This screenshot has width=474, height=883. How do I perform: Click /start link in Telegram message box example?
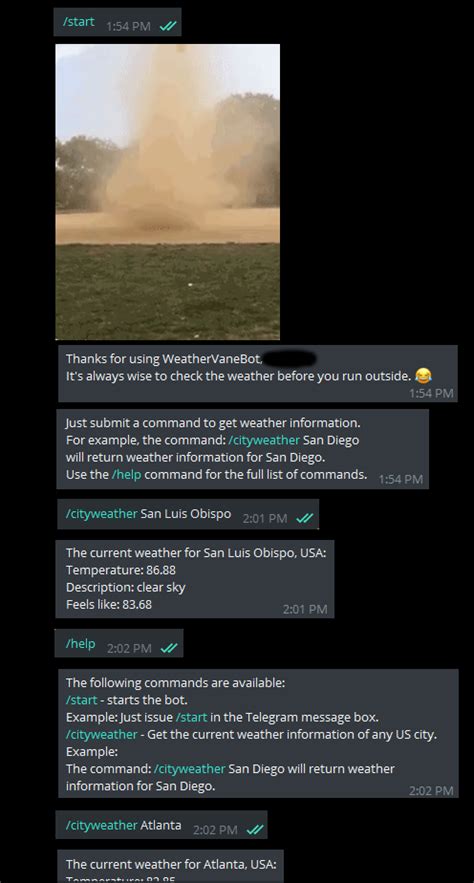(191, 717)
